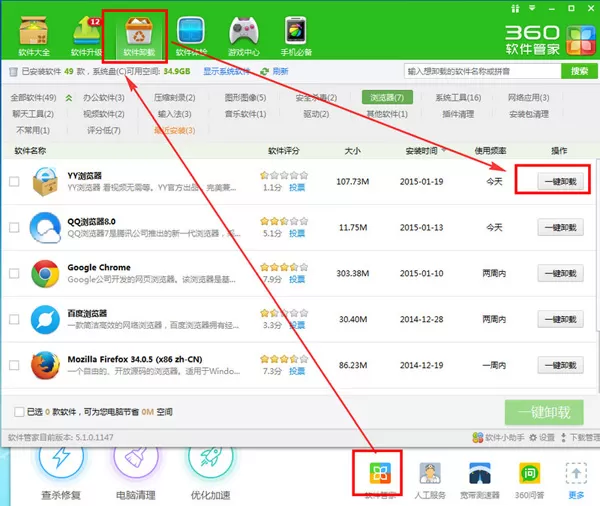Click the 显示系统软件 link

(x=226, y=71)
